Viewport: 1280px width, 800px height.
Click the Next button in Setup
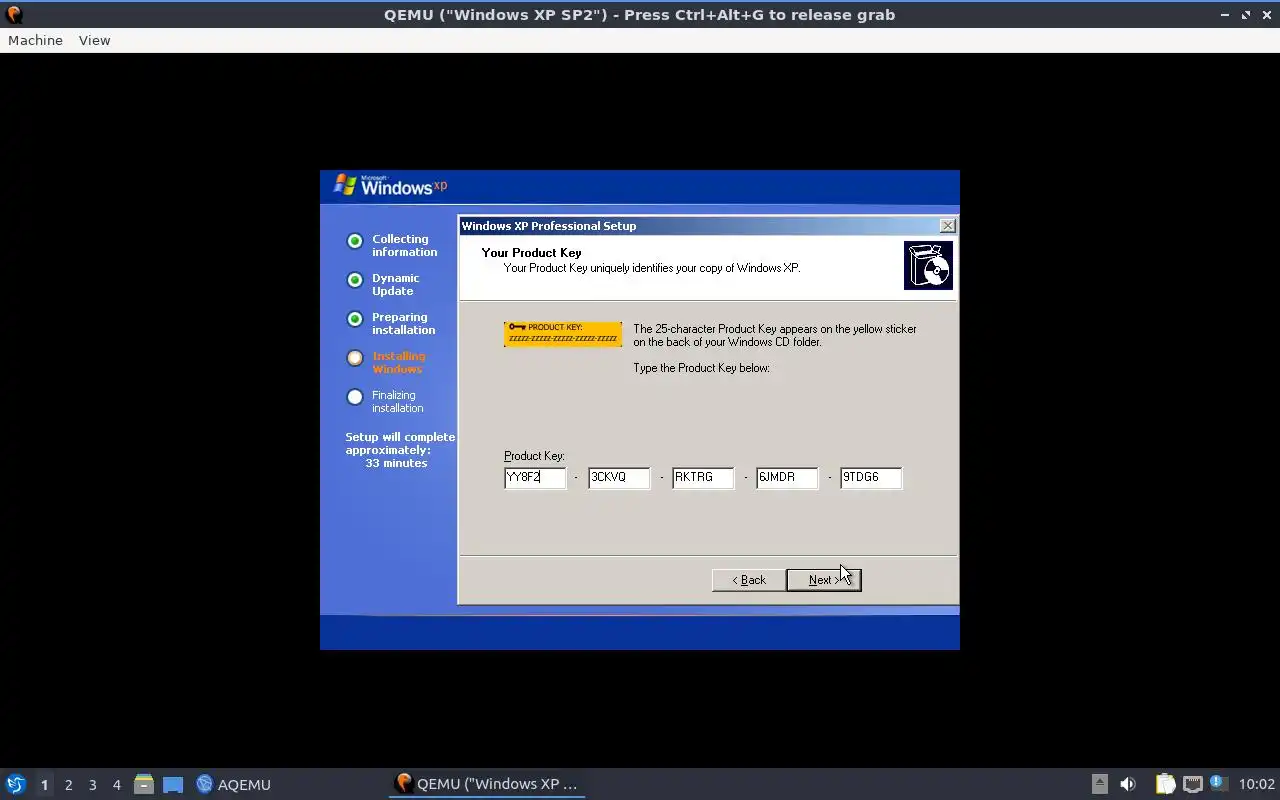click(x=824, y=580)
